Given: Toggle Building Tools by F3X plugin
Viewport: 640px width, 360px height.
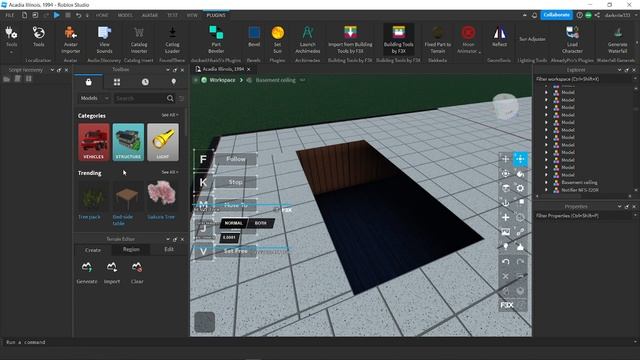Looking at the screenshot, I should coord(399,40).
